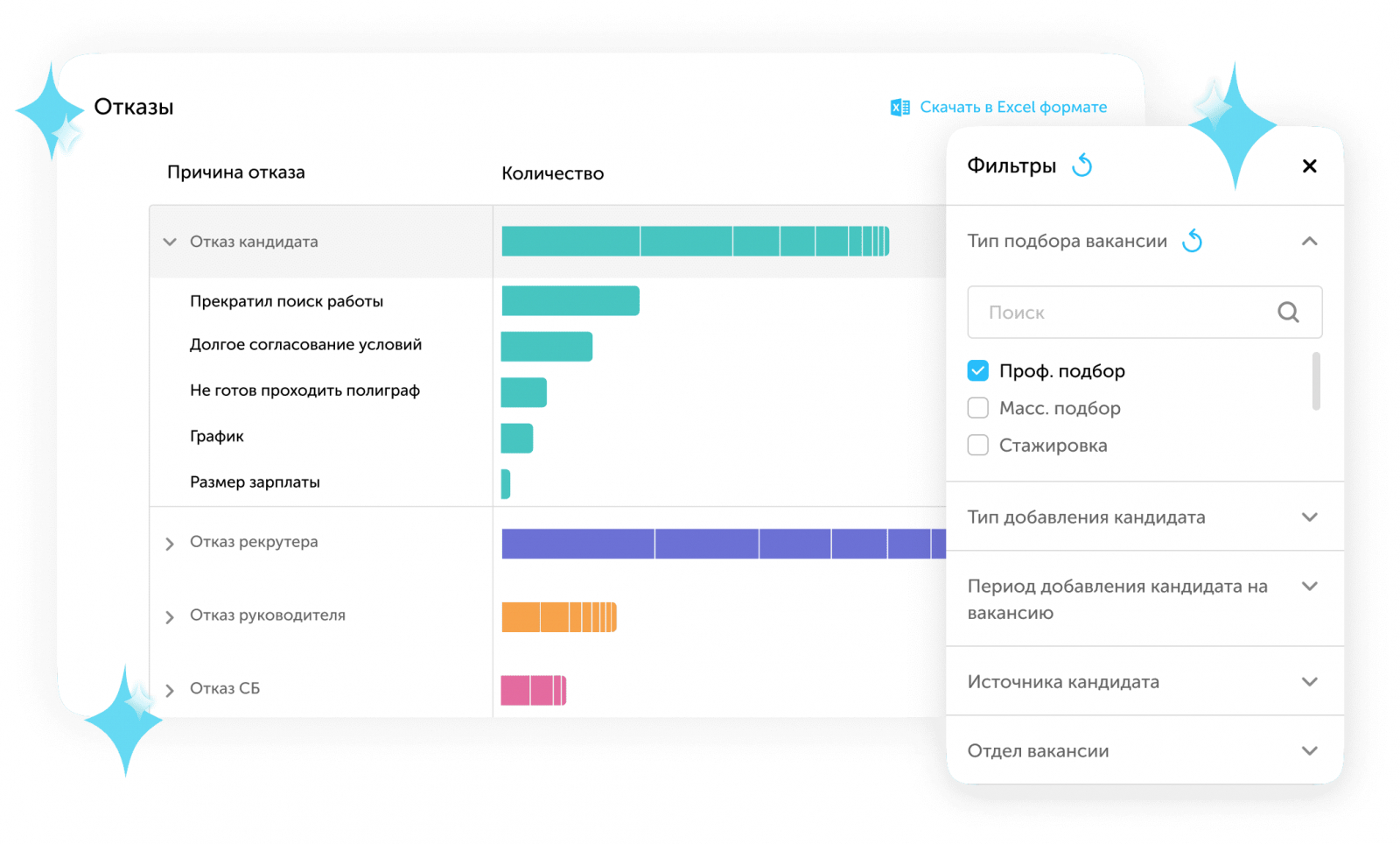
Task: Expand the Отказ СБ row
Action: [170, 690]
